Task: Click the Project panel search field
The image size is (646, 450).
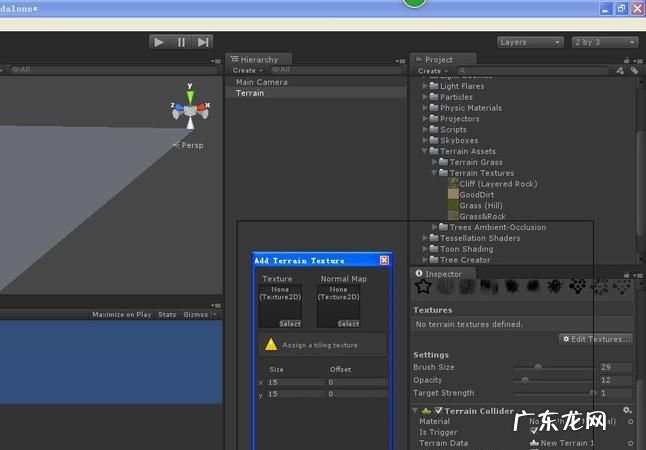Action: click(532, 70)
